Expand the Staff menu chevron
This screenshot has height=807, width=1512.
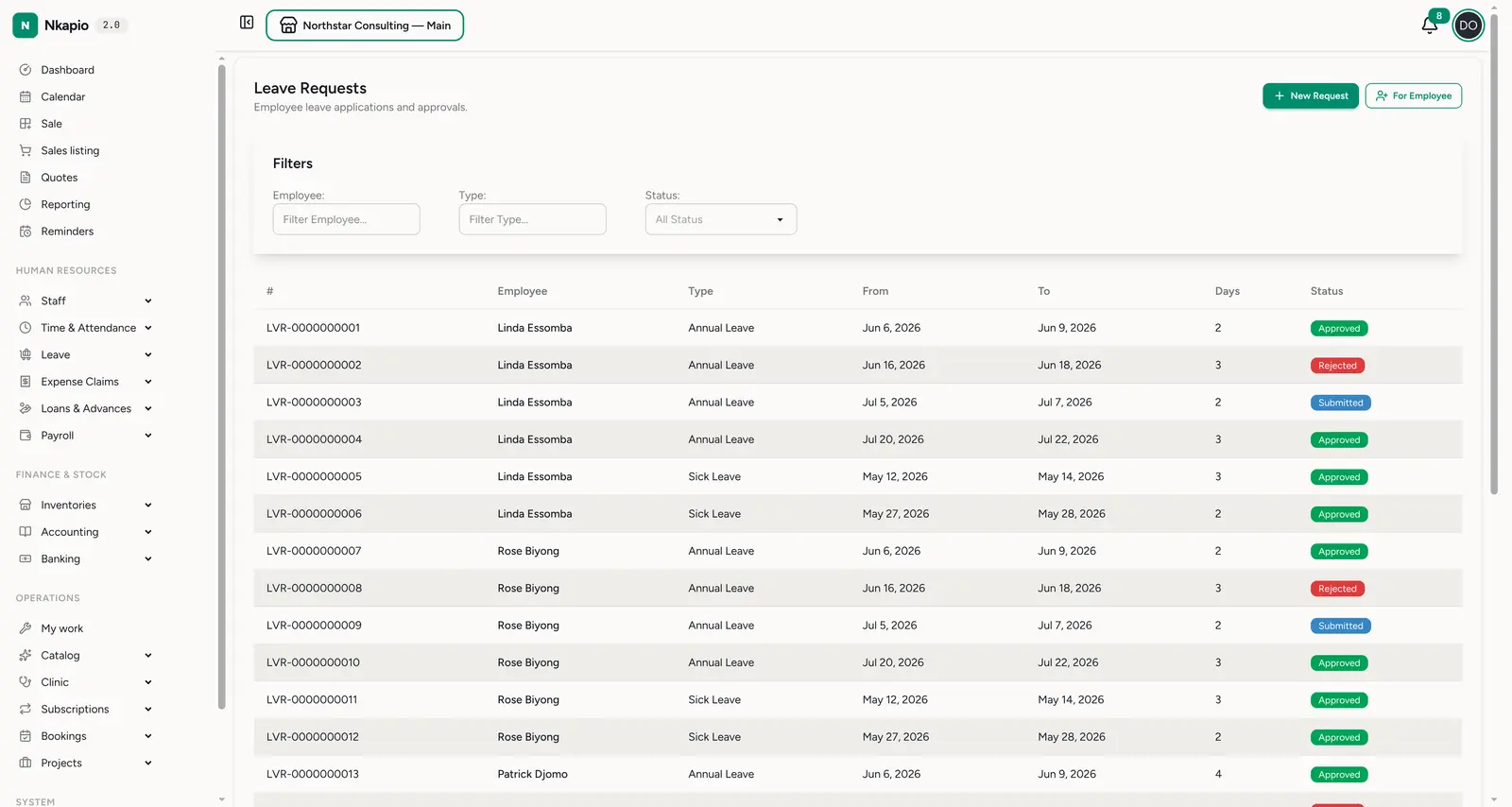(148, 300)
